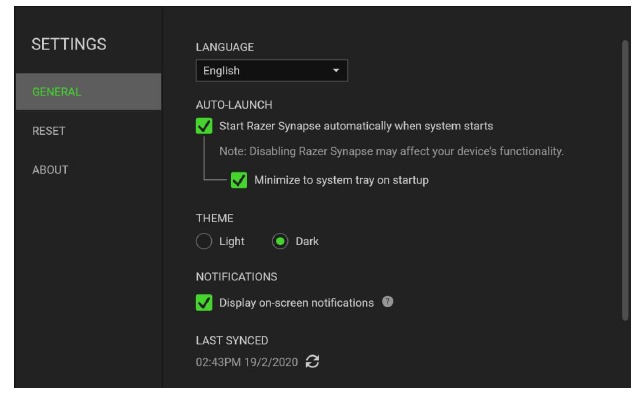Toggle Minimize to system tray on startup
642x393 pixels.
239,180
